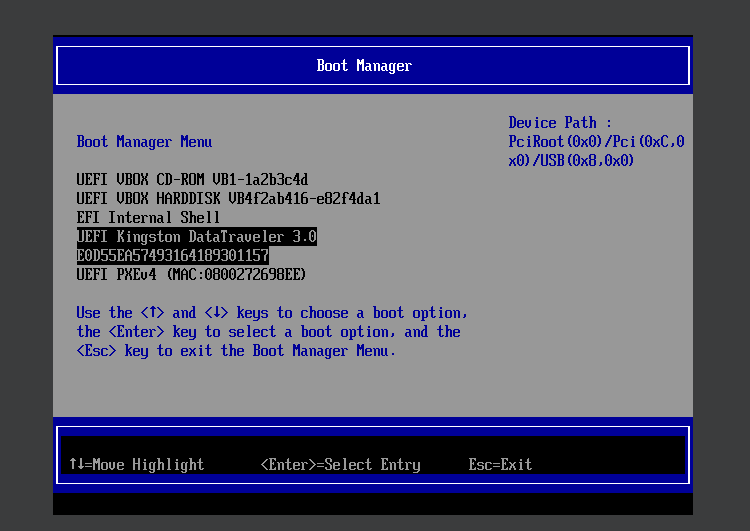
Task: Click the '<Esc> key to exit' help line
Action: pos(236,351)
